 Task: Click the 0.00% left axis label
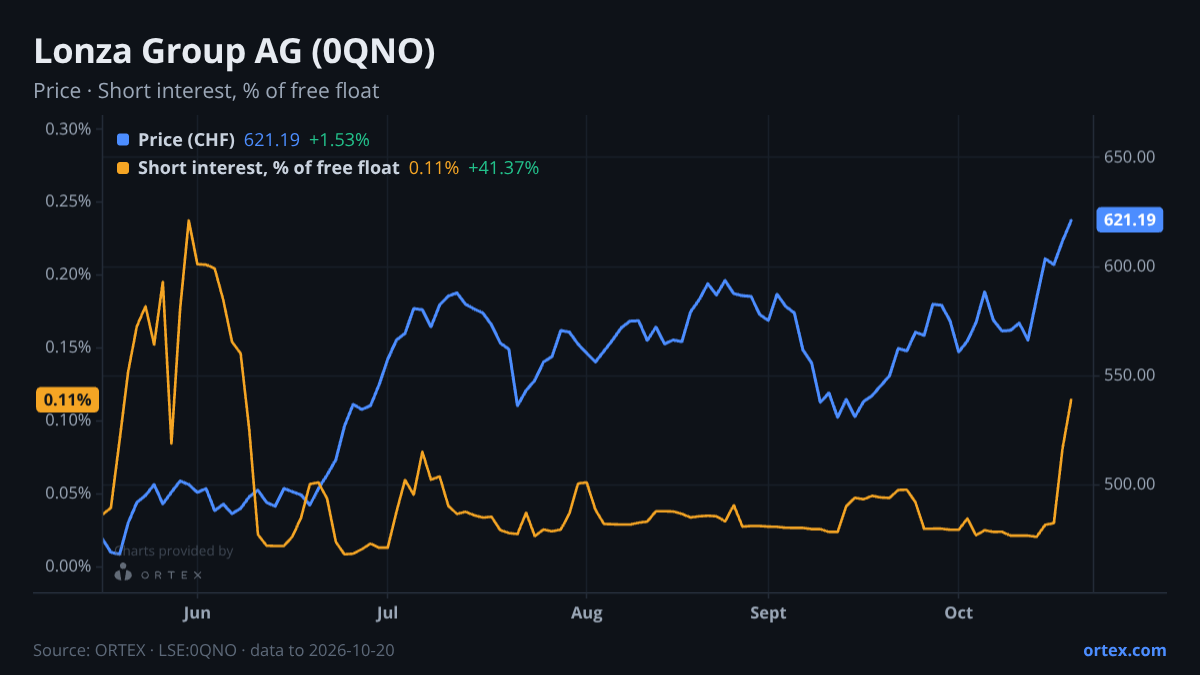[69, 566]
